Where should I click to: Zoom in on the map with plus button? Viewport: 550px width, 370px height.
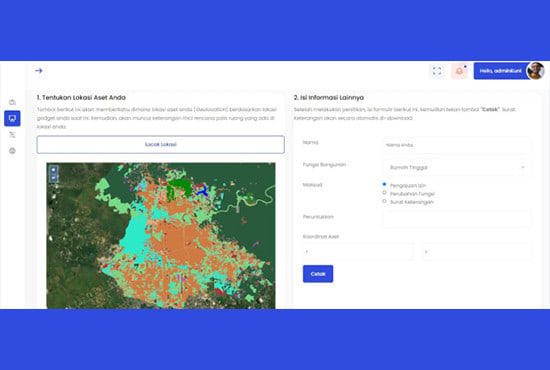coord(53,170)
